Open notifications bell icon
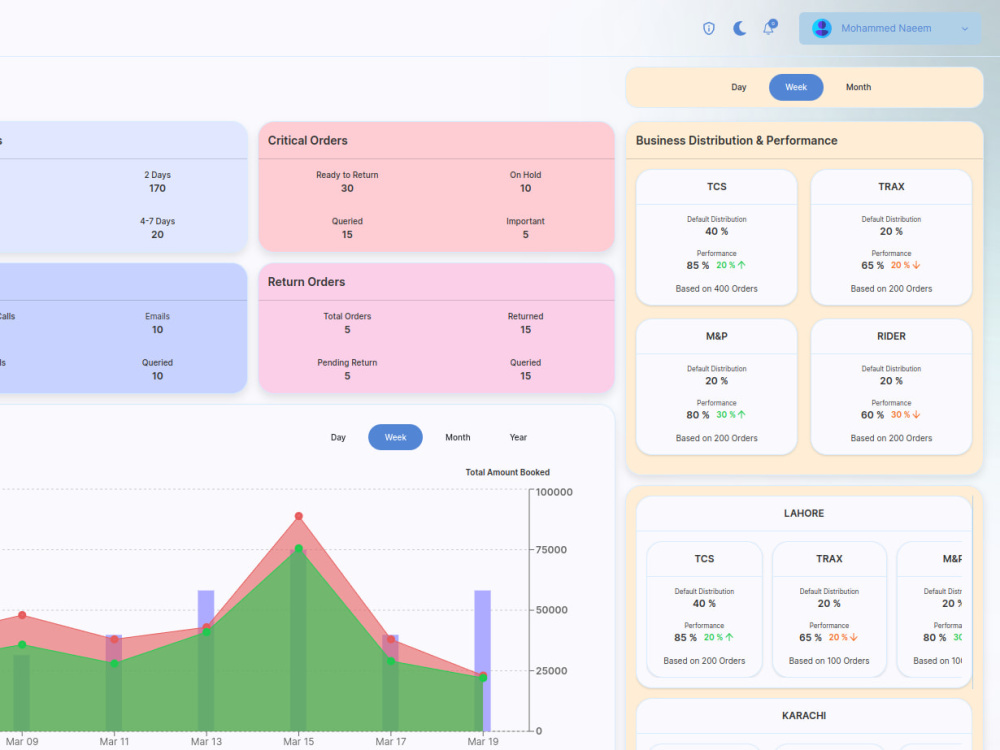The height and width of the screenshot is (750, 1000). (770, 27)
